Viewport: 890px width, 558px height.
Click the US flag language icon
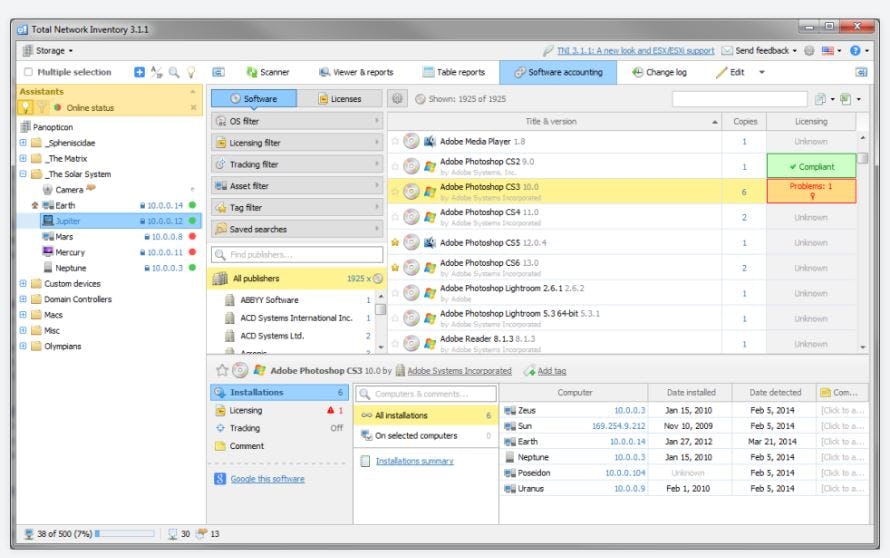click(x=828, y=51)
